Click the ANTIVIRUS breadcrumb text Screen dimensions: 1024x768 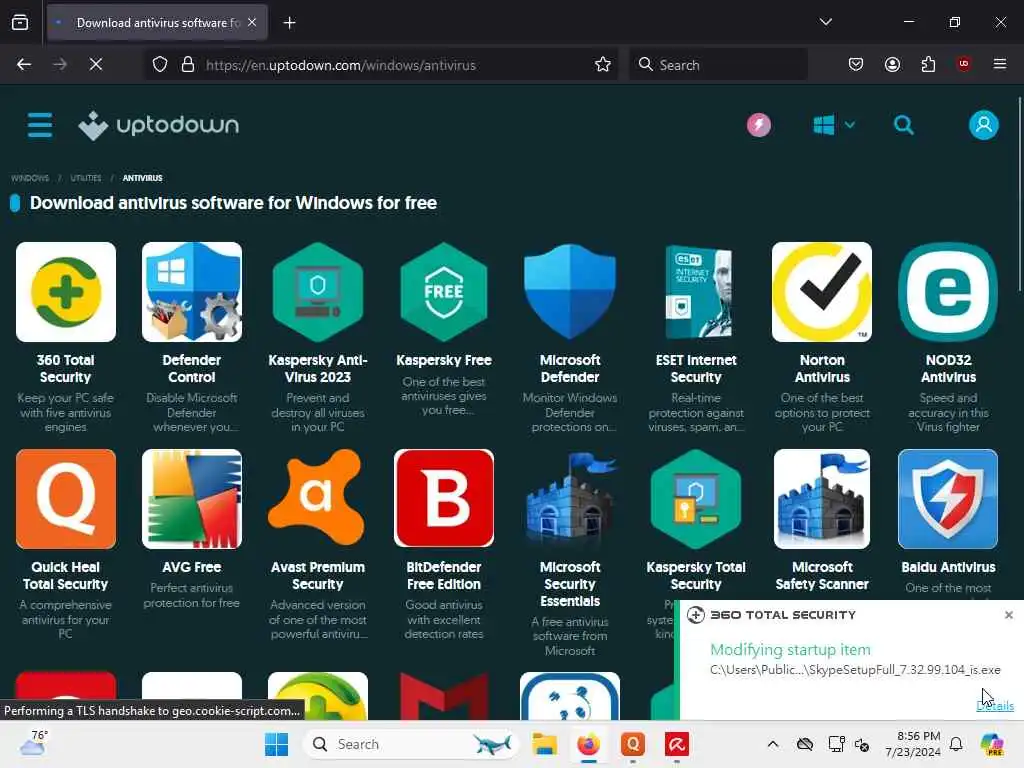[x=142, y=178]
